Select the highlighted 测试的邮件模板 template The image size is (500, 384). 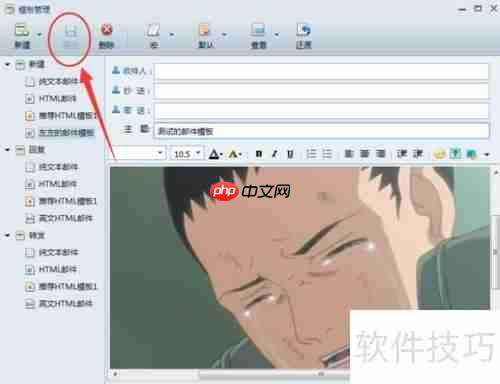[x=66, y=132]
